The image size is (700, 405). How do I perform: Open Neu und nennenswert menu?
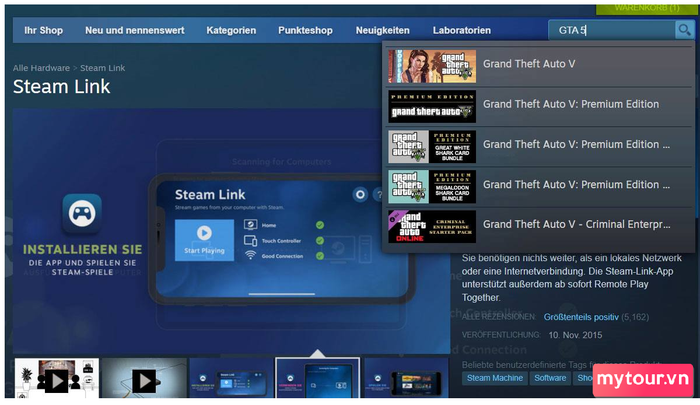coord(134,30)
